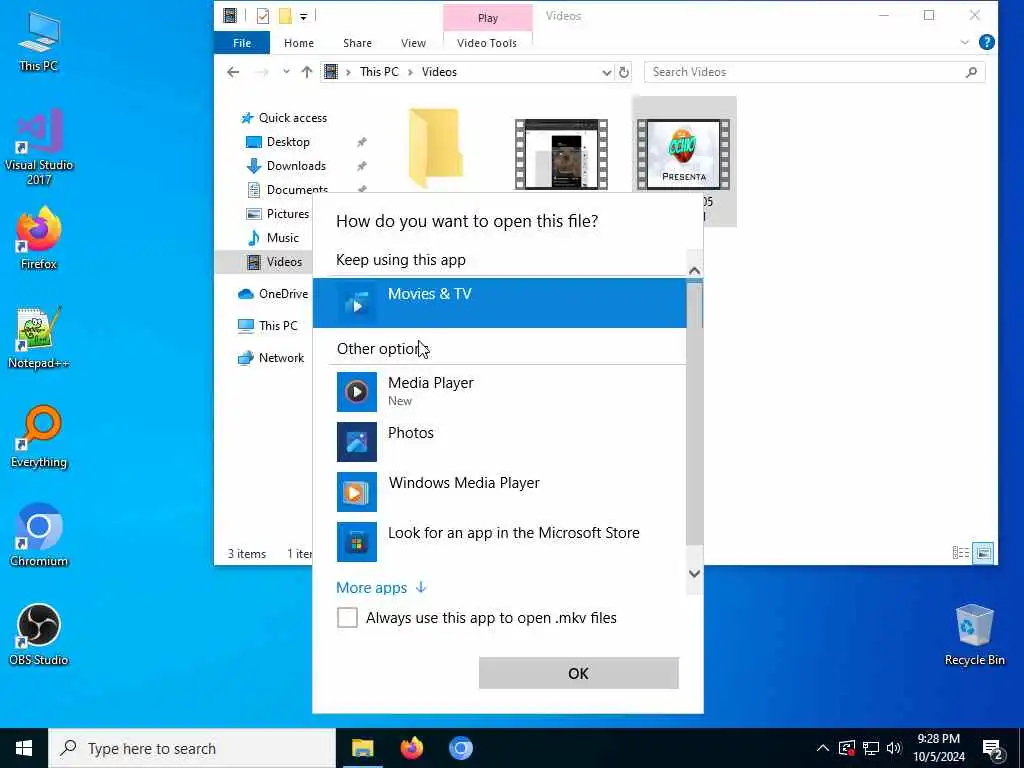
Task: Click the Properties quick access toolbar icon
Action: coord(263,16)
